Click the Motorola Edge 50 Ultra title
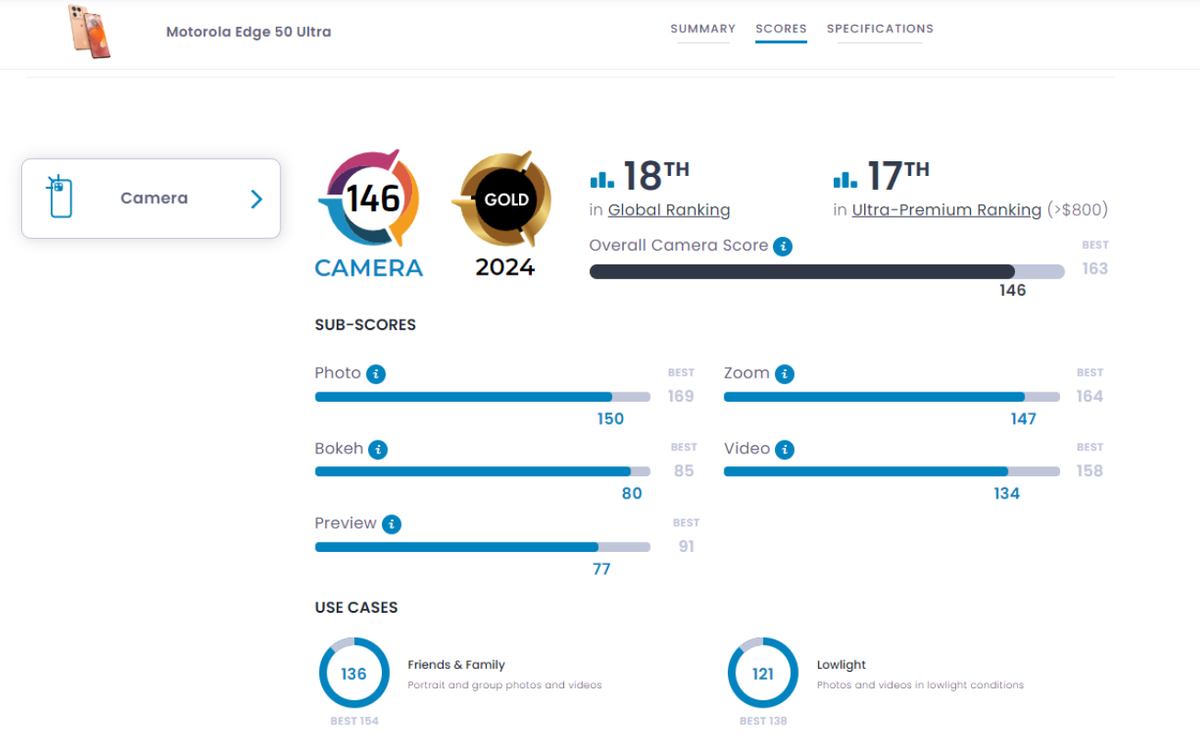 point(249,32)
